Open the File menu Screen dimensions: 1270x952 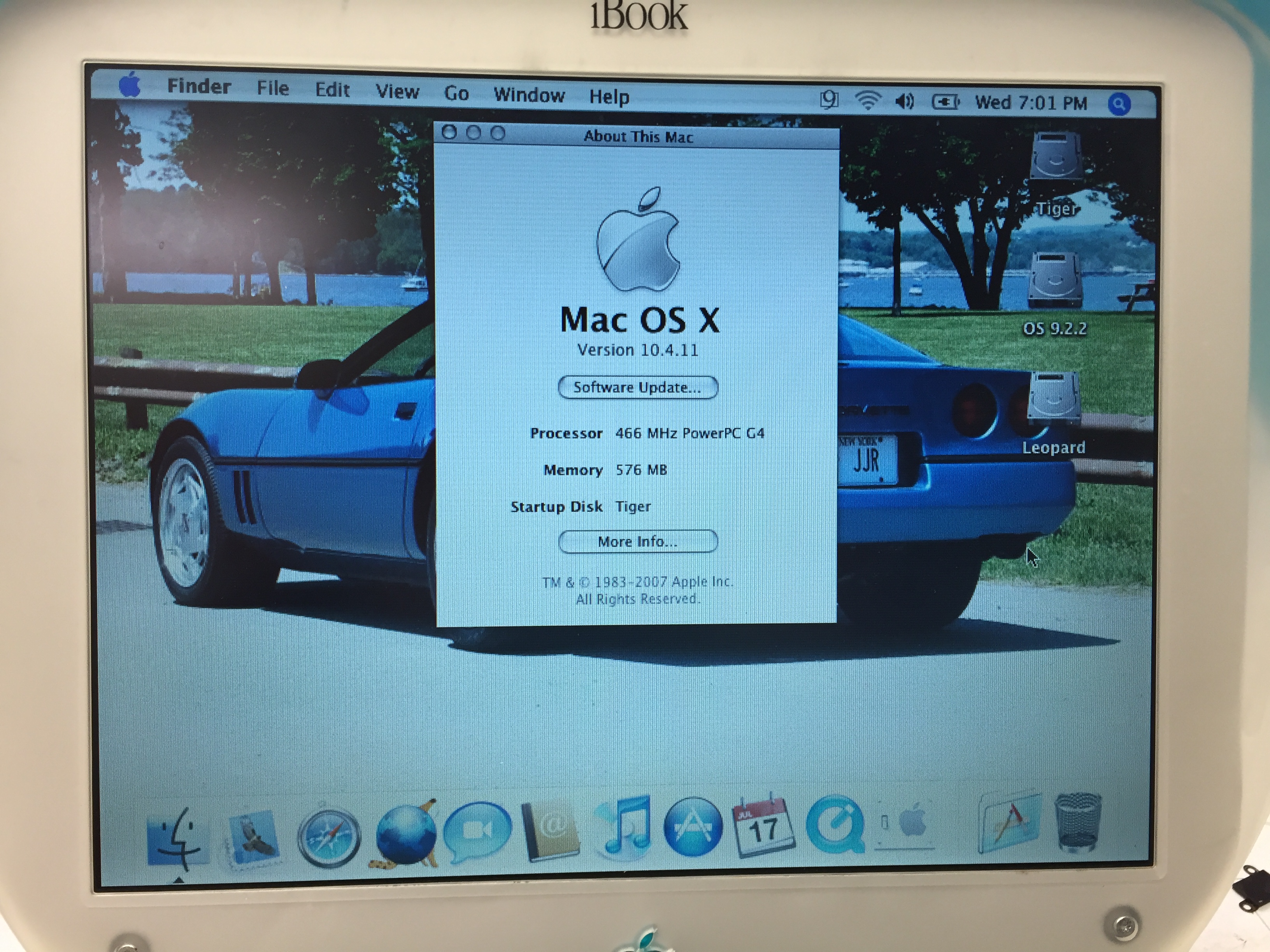tap(272, 88)
